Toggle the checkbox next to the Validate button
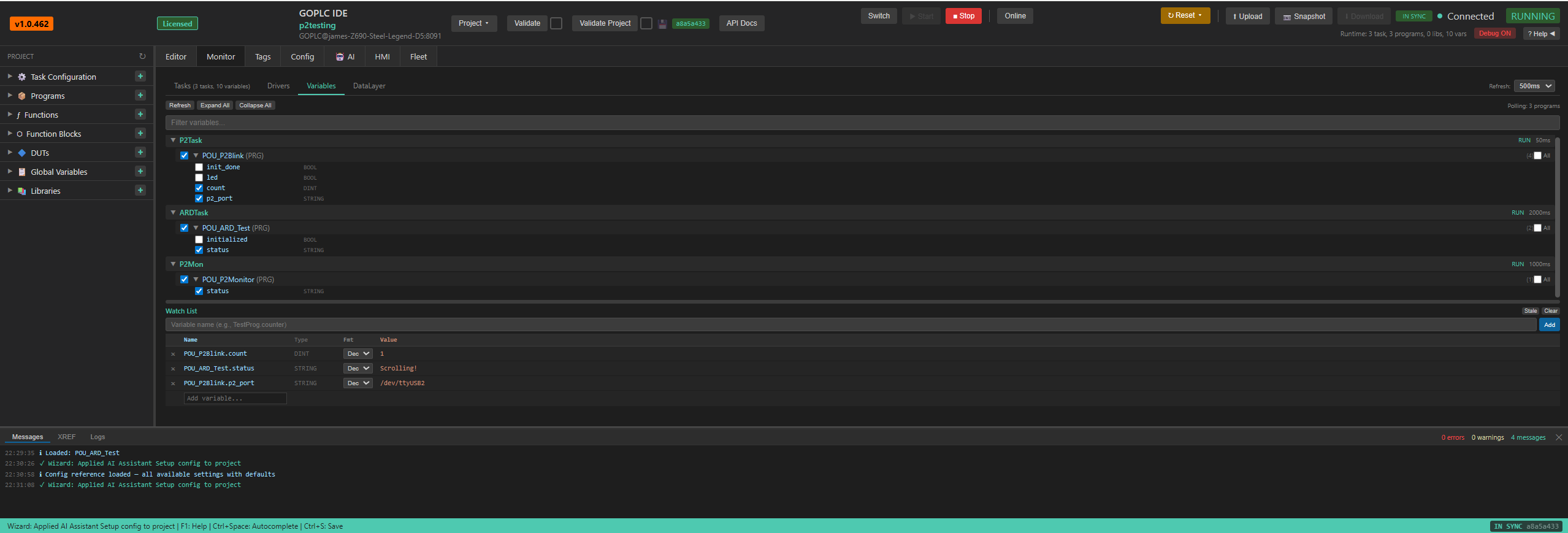This screenshot has height=533, width=1568. 556,23
